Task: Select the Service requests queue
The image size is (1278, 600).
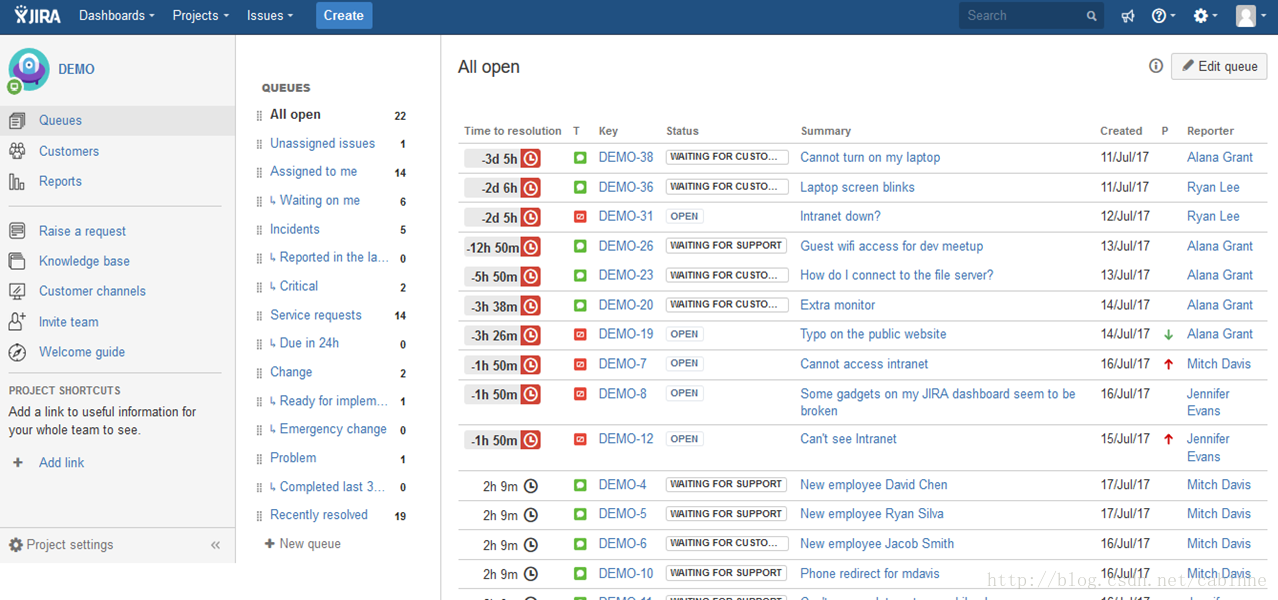Action: click(316, 315)
